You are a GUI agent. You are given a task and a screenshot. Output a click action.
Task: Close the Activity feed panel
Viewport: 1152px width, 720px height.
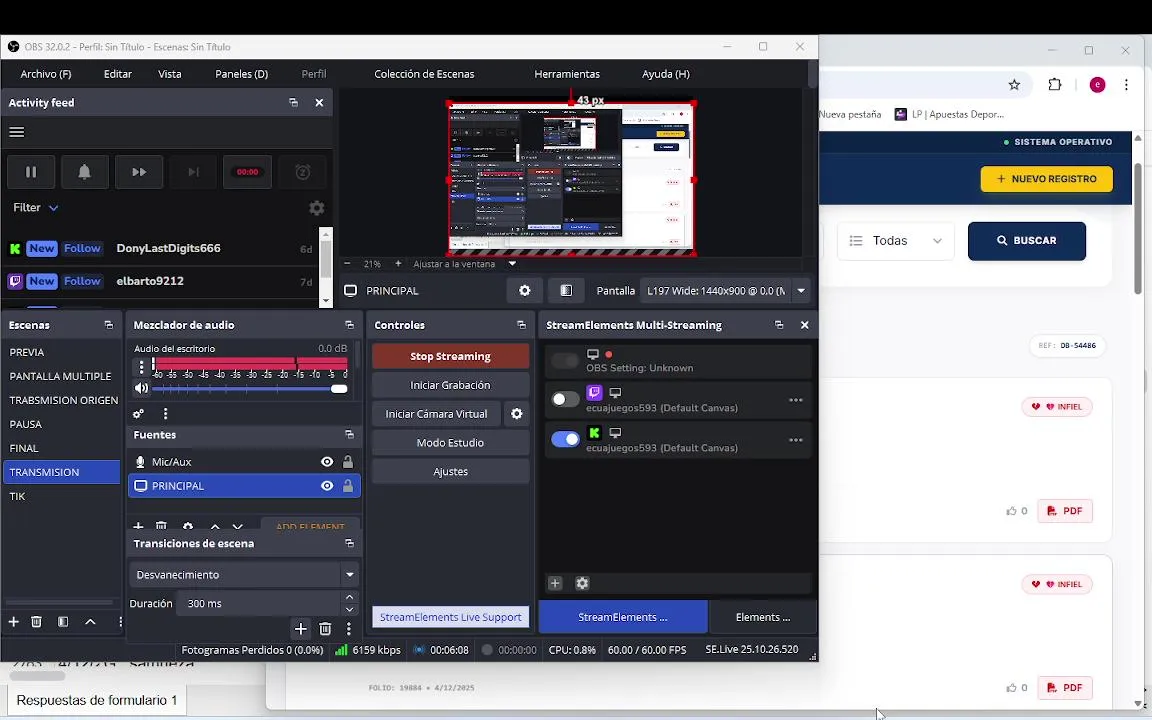[319, 103]
